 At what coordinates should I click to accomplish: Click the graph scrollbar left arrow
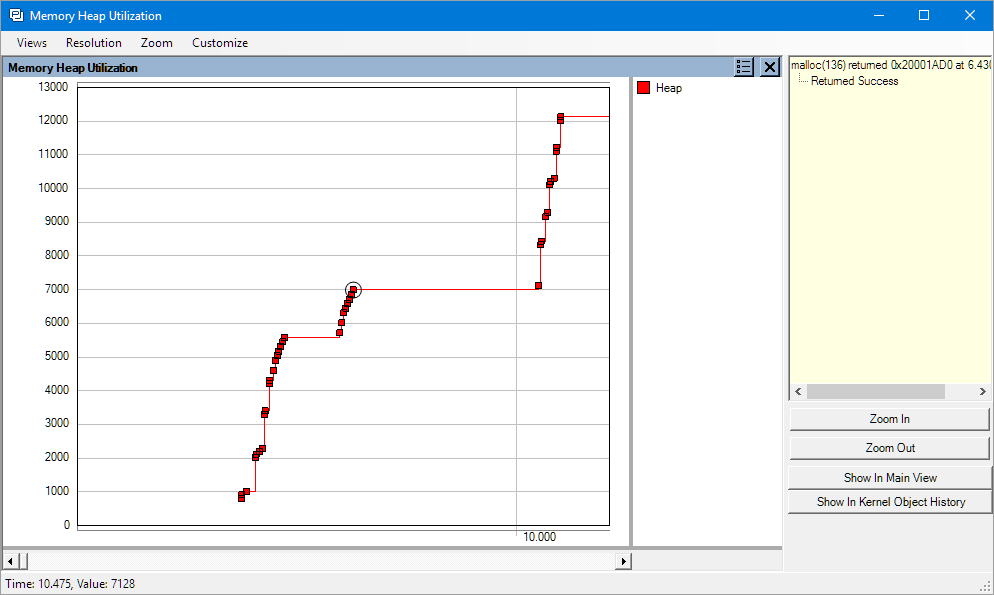pyautogui.click(x=9, y=561)
